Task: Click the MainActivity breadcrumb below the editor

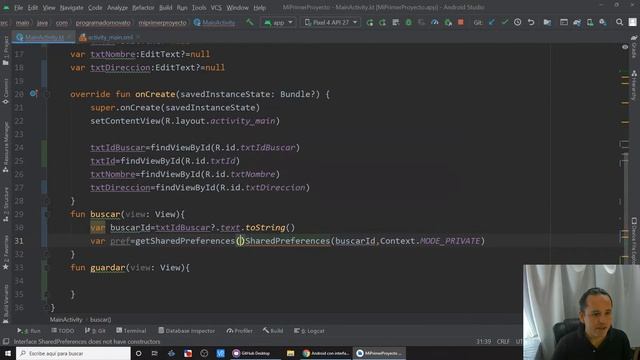Action: (x=66, y=320)
